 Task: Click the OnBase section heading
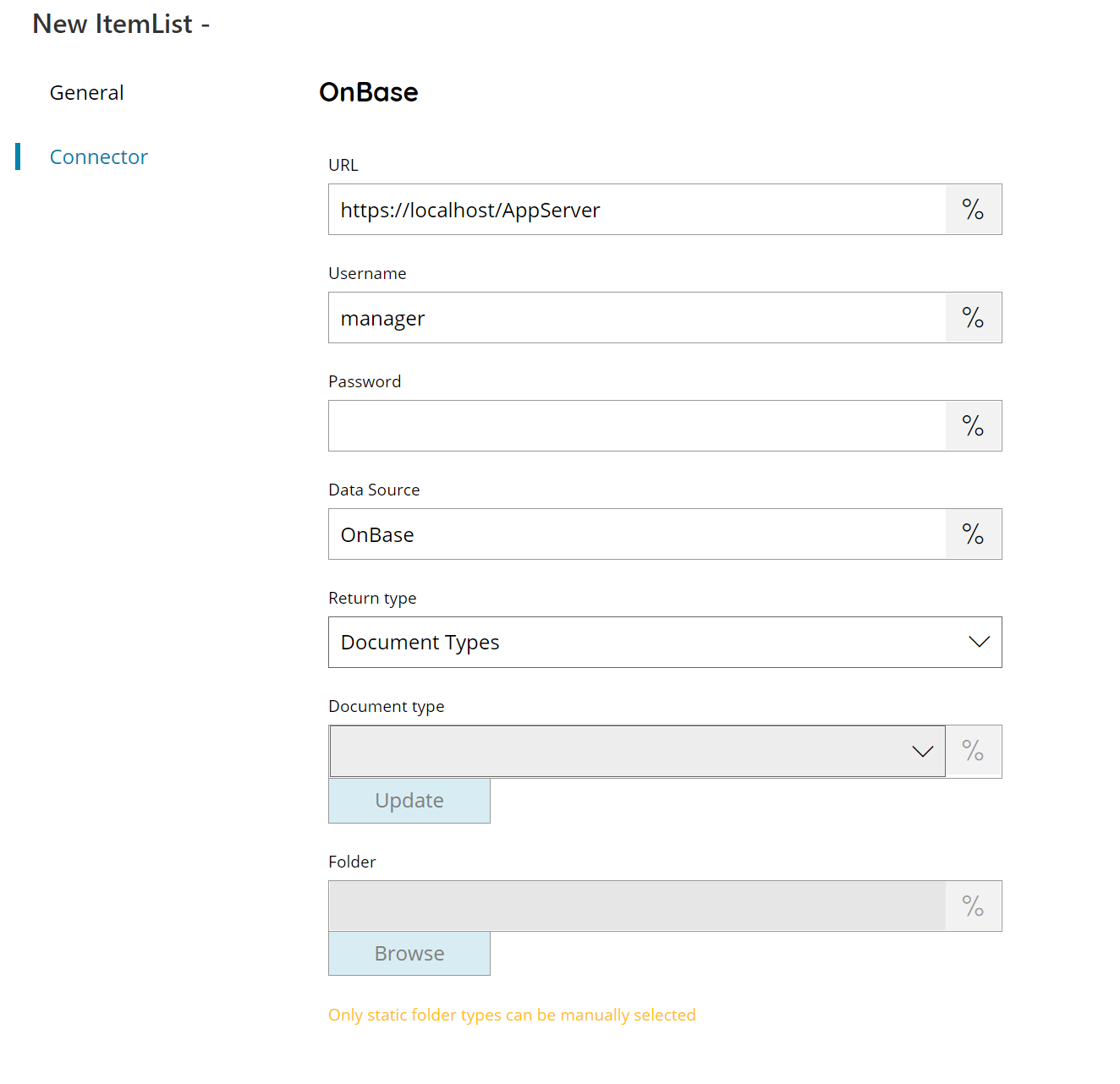pyautogui.click(x=369, y=92)
